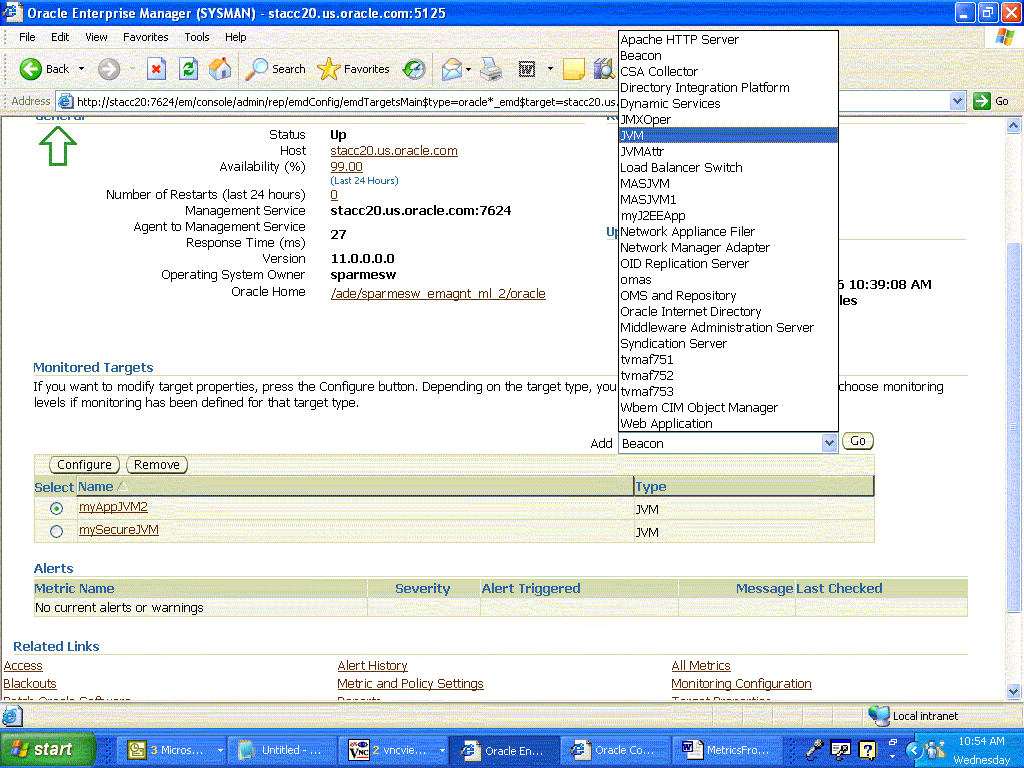Print the page with printer icon
Viewport: 1024px width, 768px height.
pyautogui.click(x=490, y=69)
